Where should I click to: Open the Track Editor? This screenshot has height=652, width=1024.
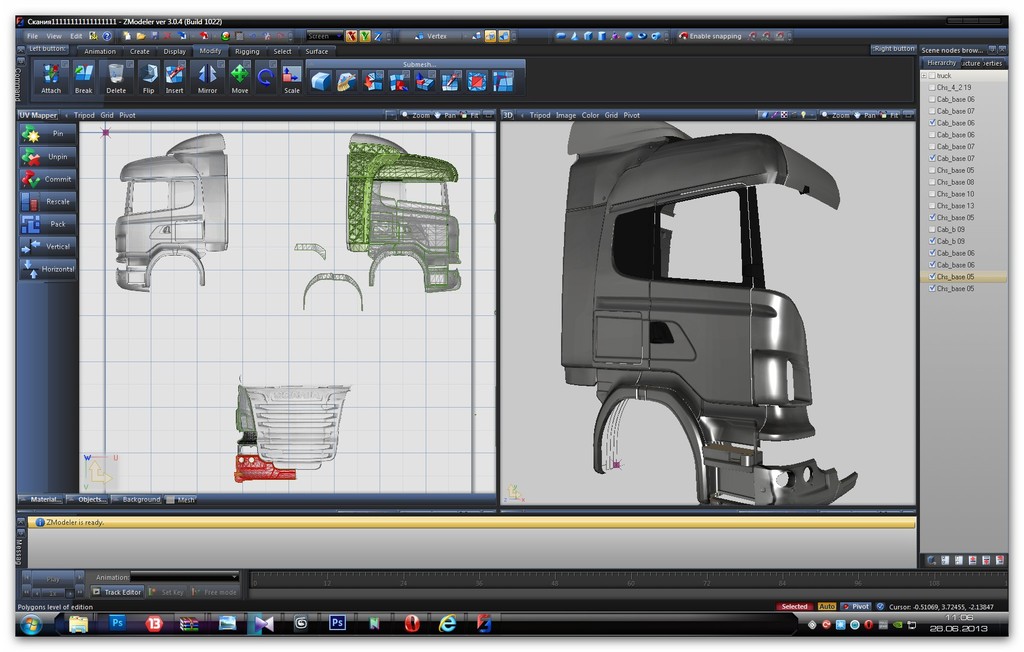[118, 592]
